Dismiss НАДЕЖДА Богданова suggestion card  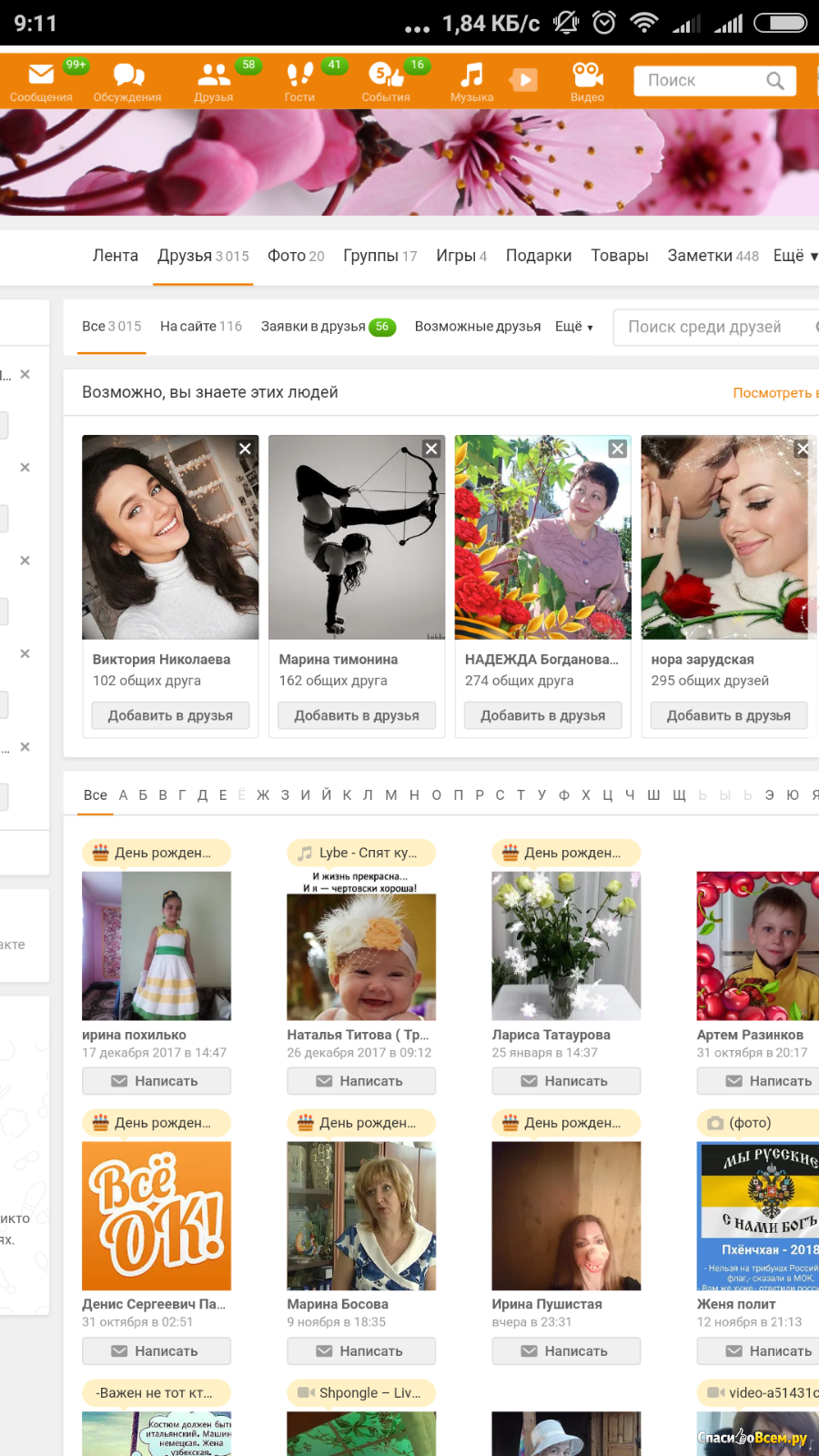click(618, 449)
